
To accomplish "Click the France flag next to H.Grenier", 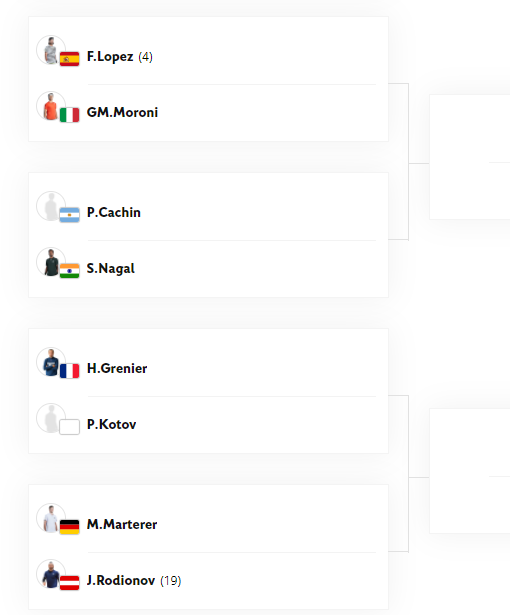I will (69, 371).
